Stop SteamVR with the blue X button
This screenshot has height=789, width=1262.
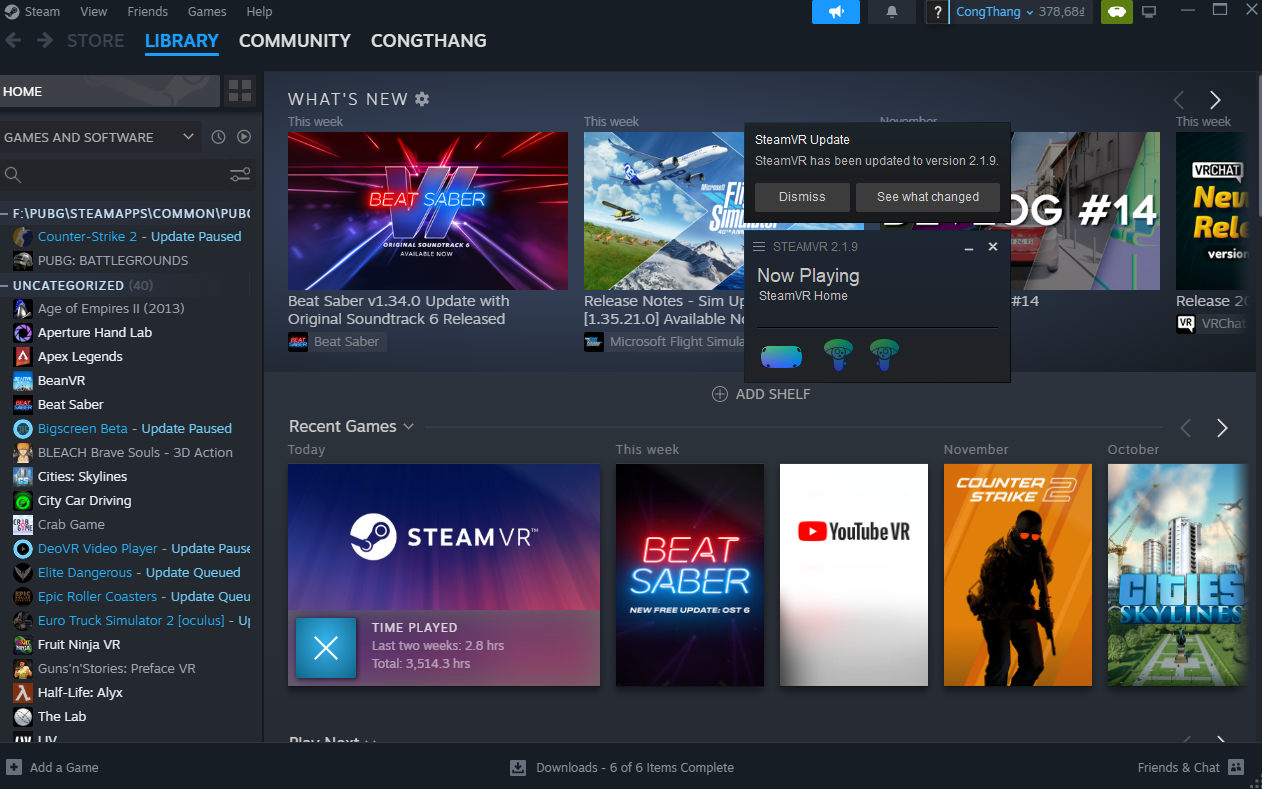tap(326, 648)
